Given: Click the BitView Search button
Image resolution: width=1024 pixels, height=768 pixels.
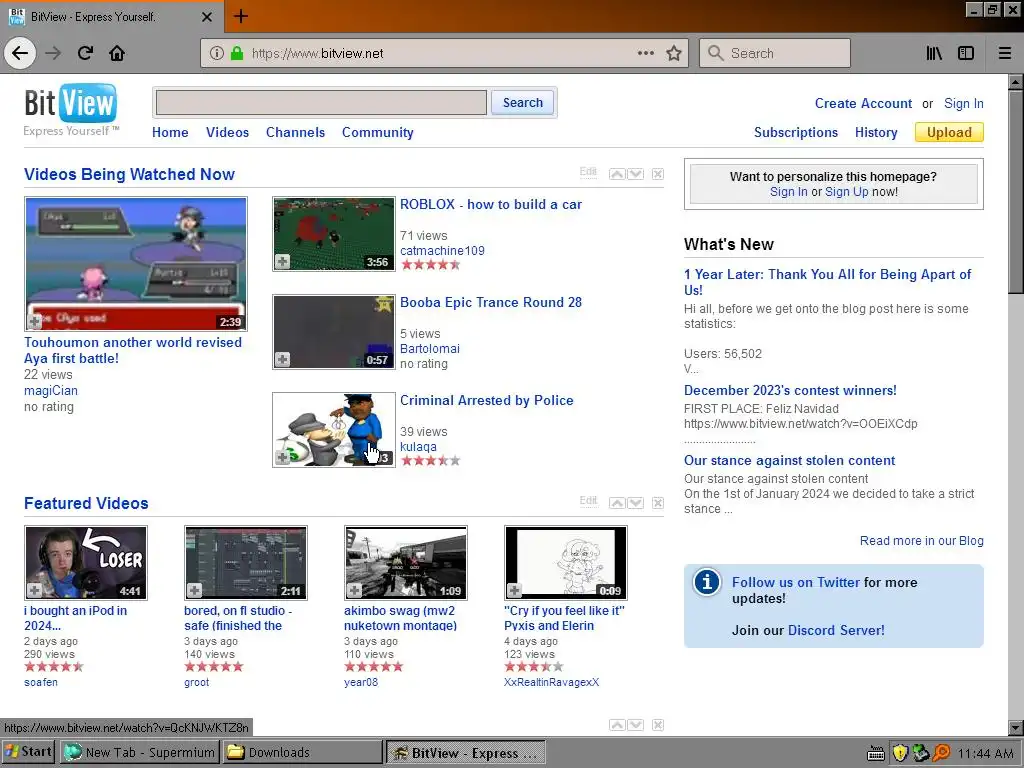Looking at the screenshot, I should tap(522, 103).
